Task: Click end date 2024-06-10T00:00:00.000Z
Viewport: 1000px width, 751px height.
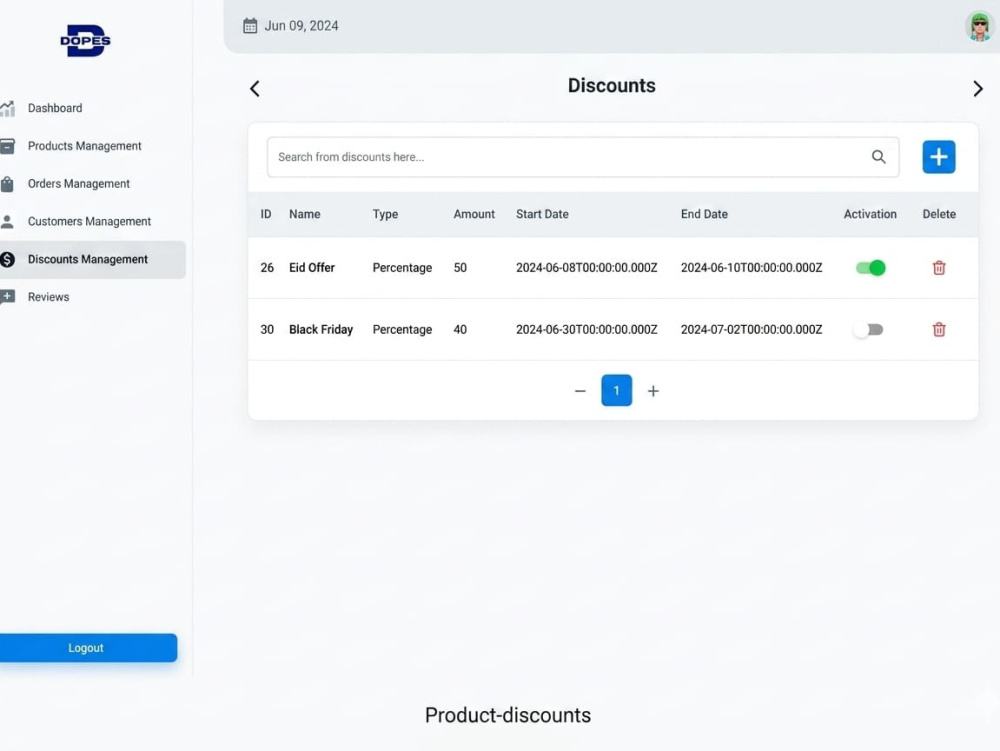Action: pos(751,268)
